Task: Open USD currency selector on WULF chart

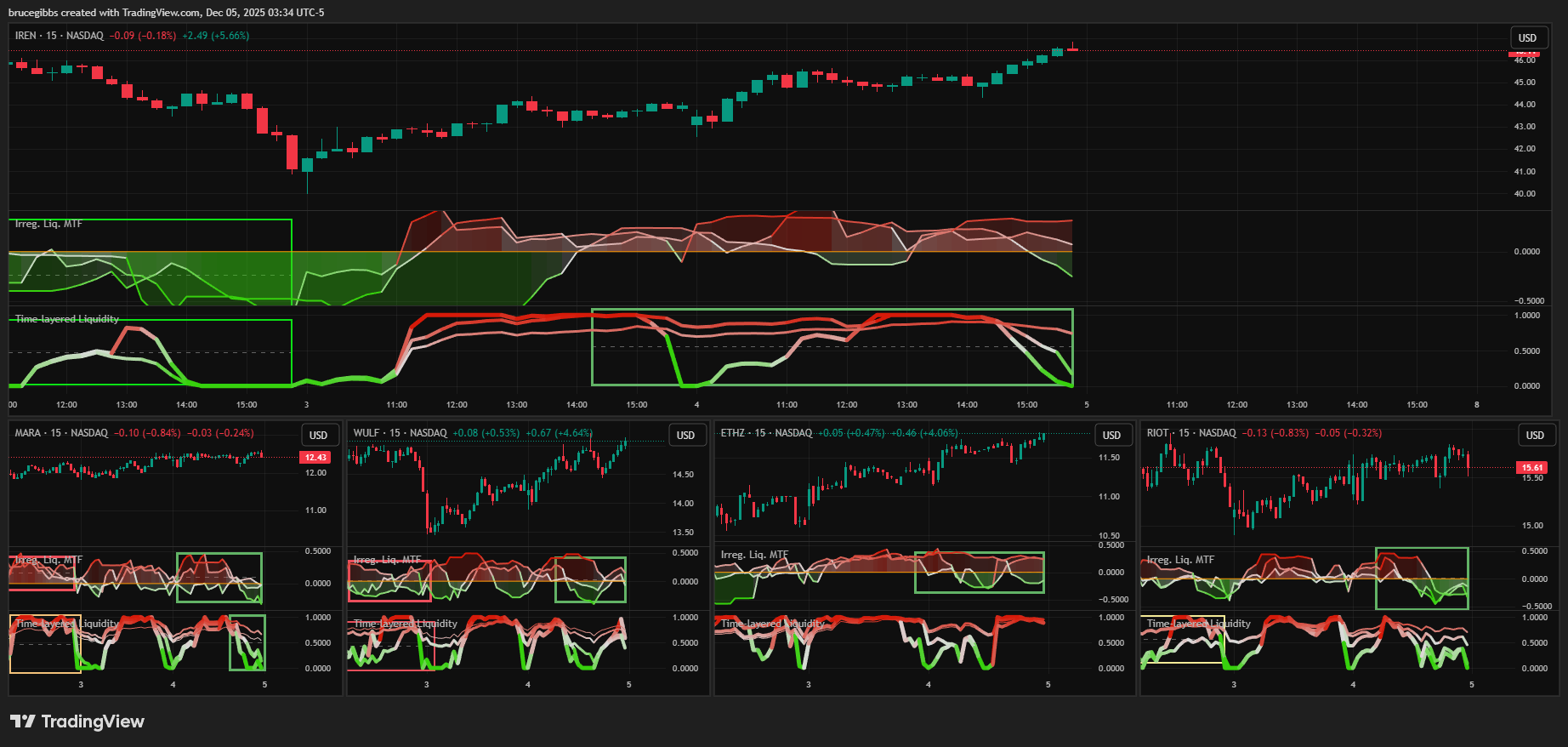Action: pyautogui.click(x=685, y=435)
